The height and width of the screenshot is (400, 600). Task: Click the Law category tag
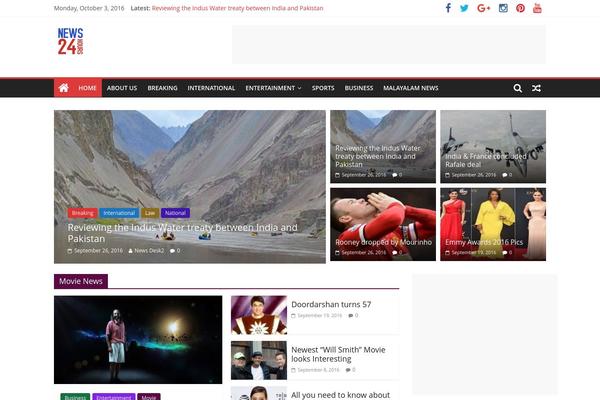150,213
